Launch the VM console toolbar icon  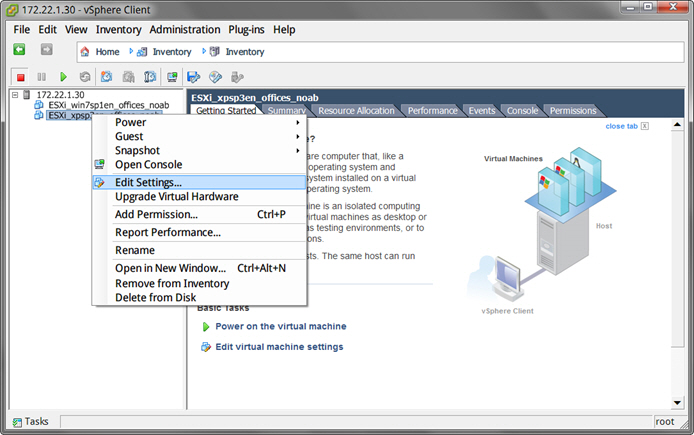172,77
